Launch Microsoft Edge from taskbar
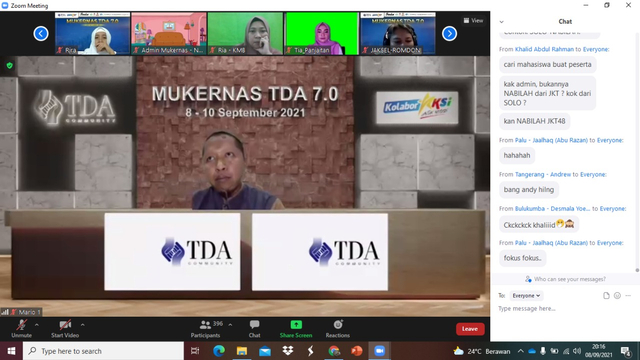The image size is (640, 360). pos(219,351)
